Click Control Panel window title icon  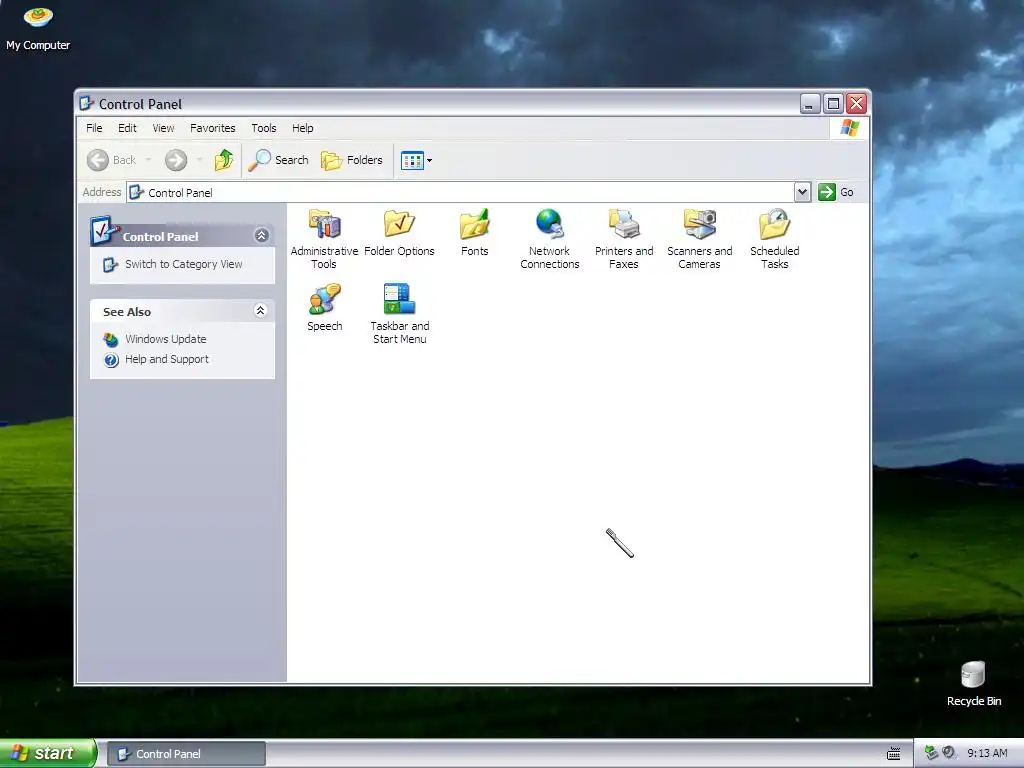86,103
